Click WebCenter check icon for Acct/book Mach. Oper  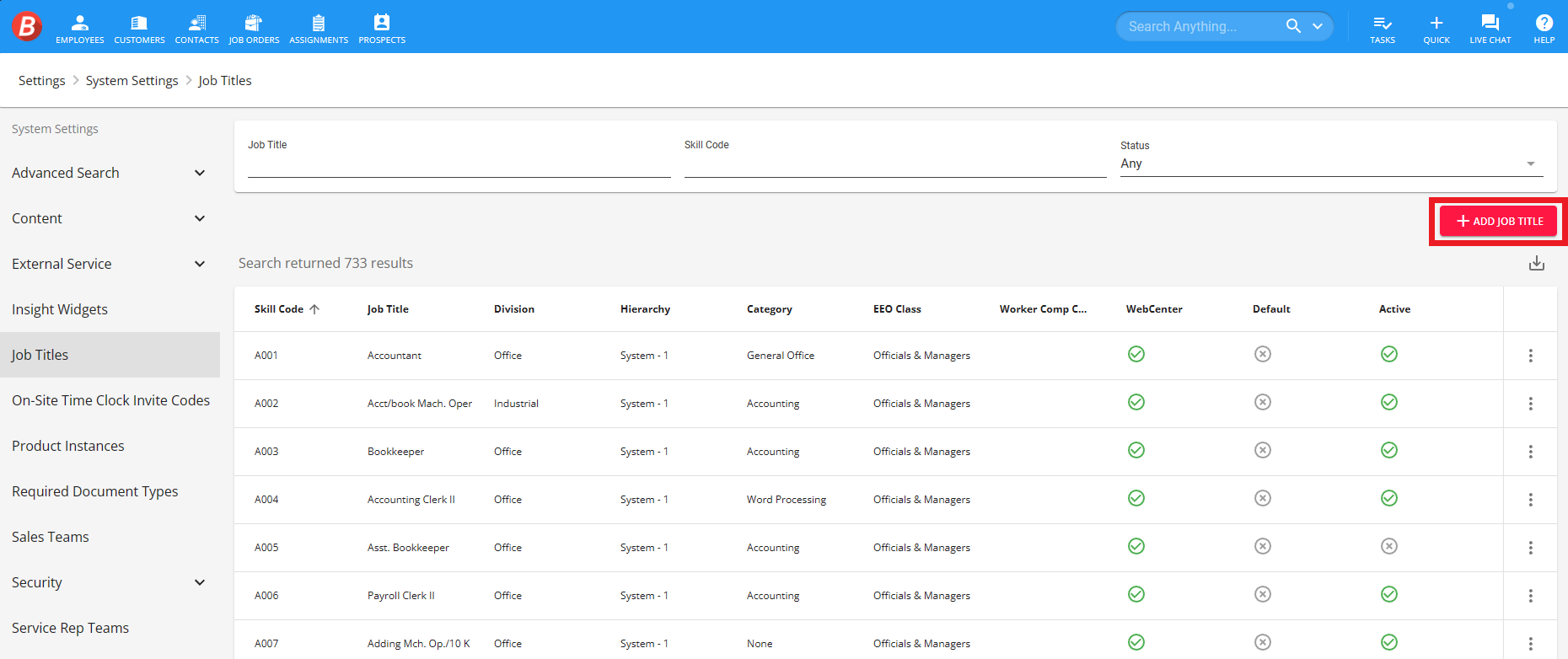[x=1136, y=402]
